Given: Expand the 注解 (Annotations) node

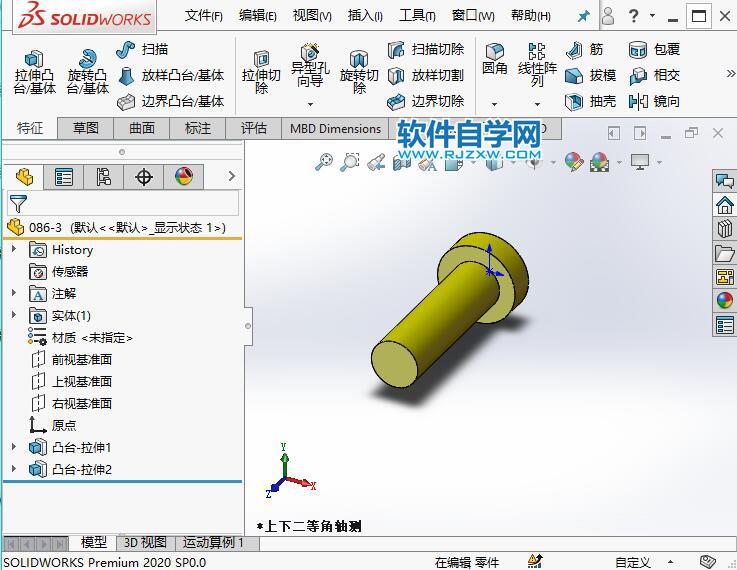Looking at the screenshot, I should pos(14,293).
